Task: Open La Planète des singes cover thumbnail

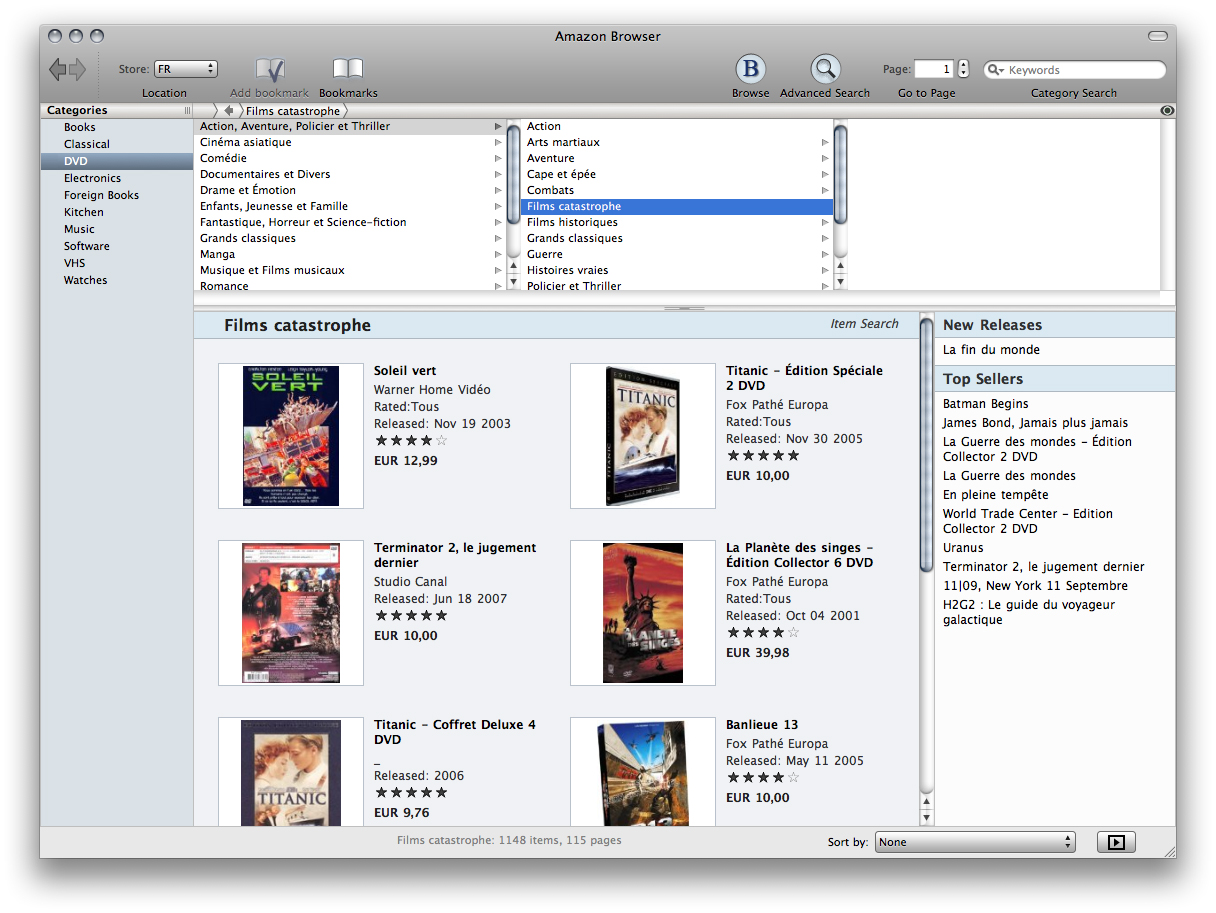Action: click(x=643, y=613)
